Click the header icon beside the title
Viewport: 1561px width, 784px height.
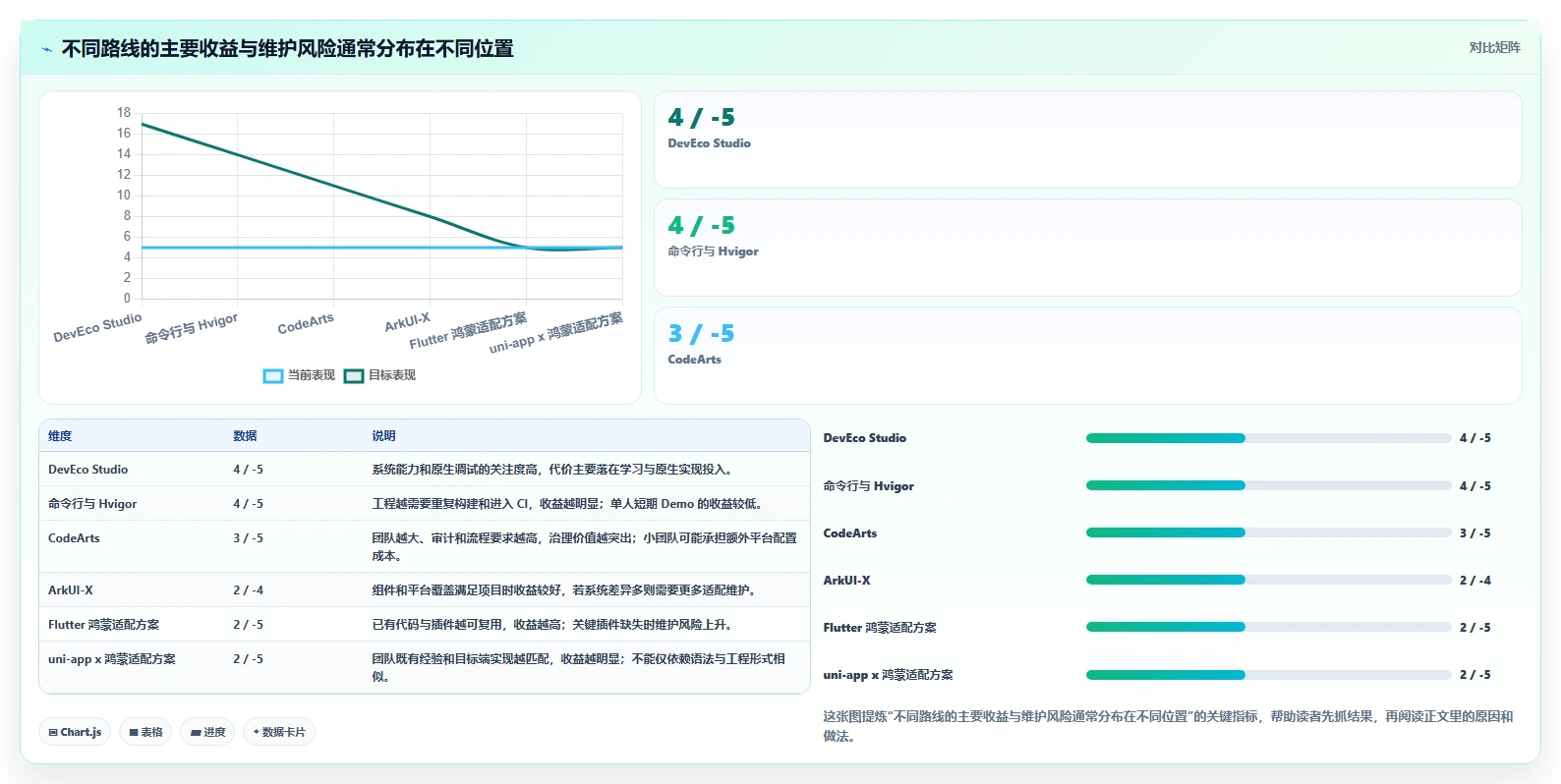(x=46, y=49)
